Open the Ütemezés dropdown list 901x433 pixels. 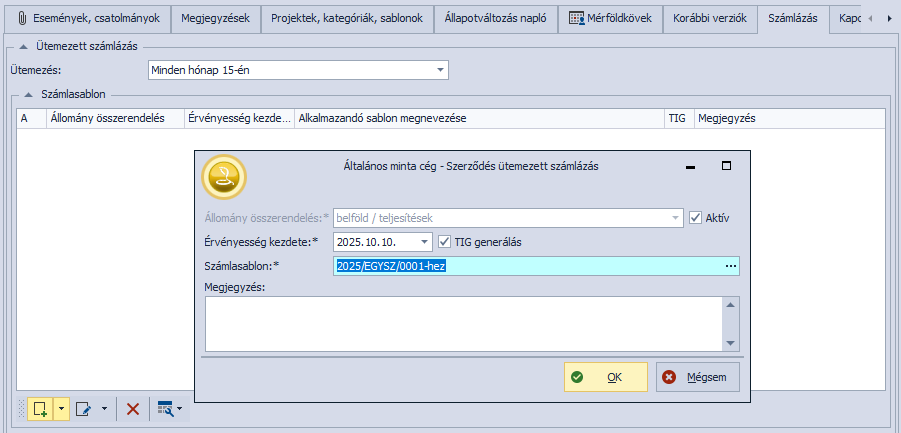[440, 70]
